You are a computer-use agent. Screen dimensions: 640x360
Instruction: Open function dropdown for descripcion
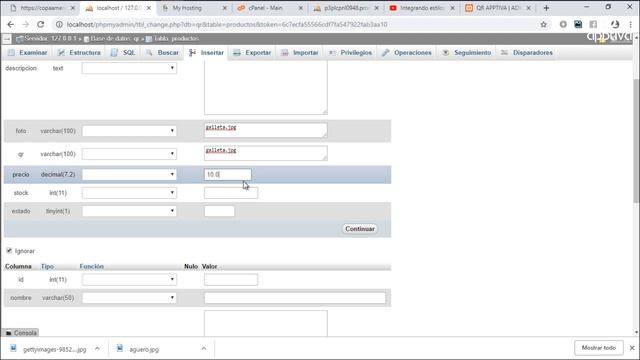(x=129, y=68)
